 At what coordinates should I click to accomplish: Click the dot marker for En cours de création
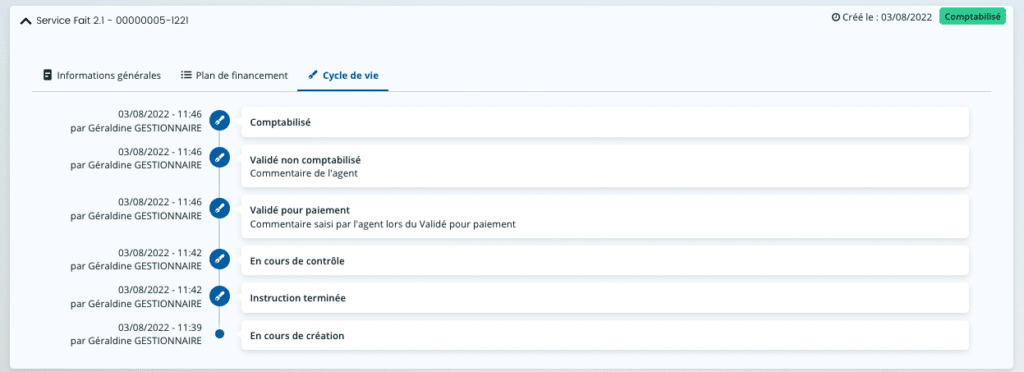point(219,334)
